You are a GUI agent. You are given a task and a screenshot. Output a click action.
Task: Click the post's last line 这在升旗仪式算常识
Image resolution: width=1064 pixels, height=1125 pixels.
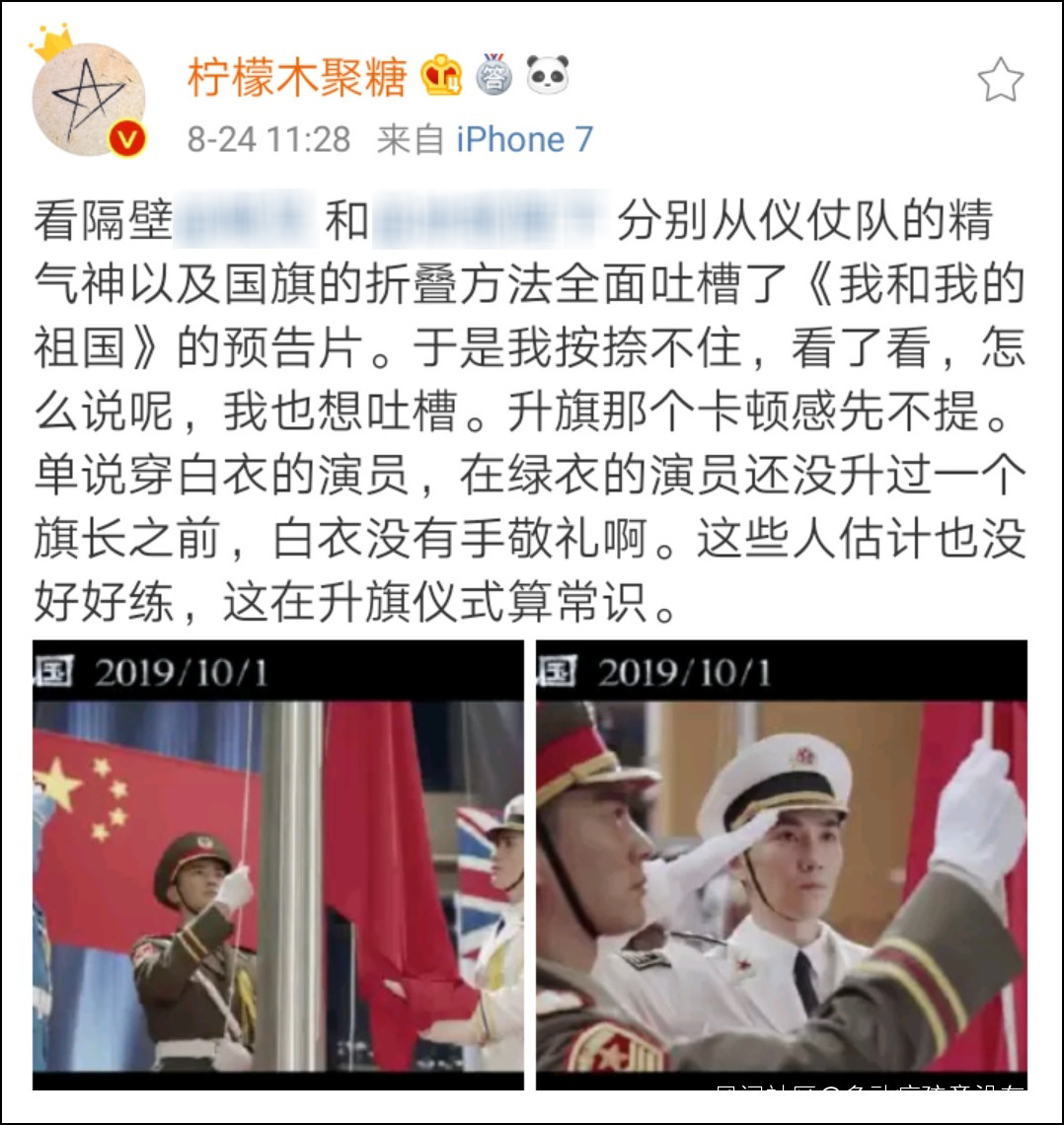[x=436, y=601]
